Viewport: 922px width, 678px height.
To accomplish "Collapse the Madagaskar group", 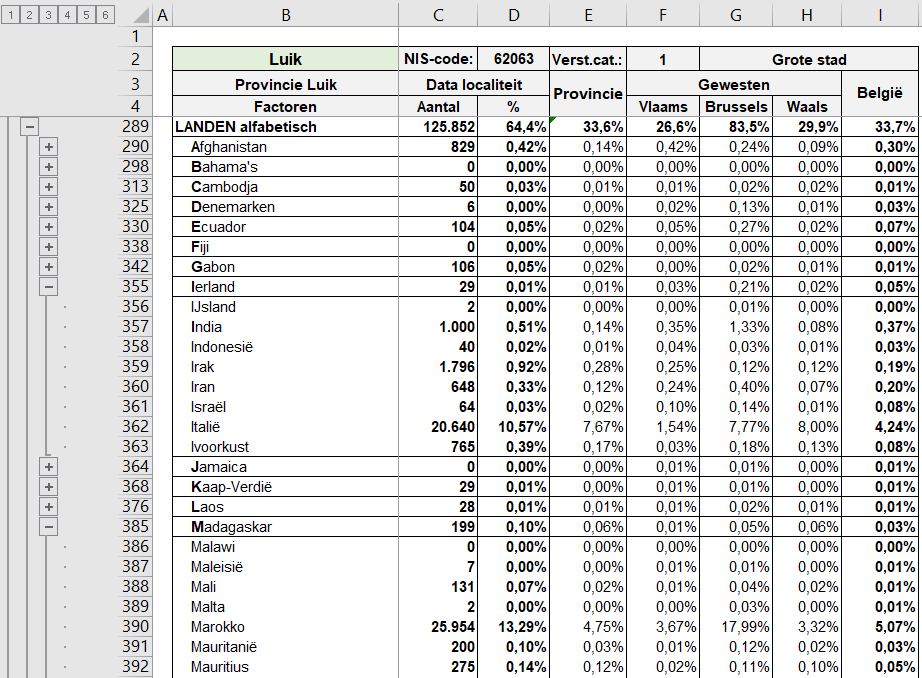I will coord(48,527).
